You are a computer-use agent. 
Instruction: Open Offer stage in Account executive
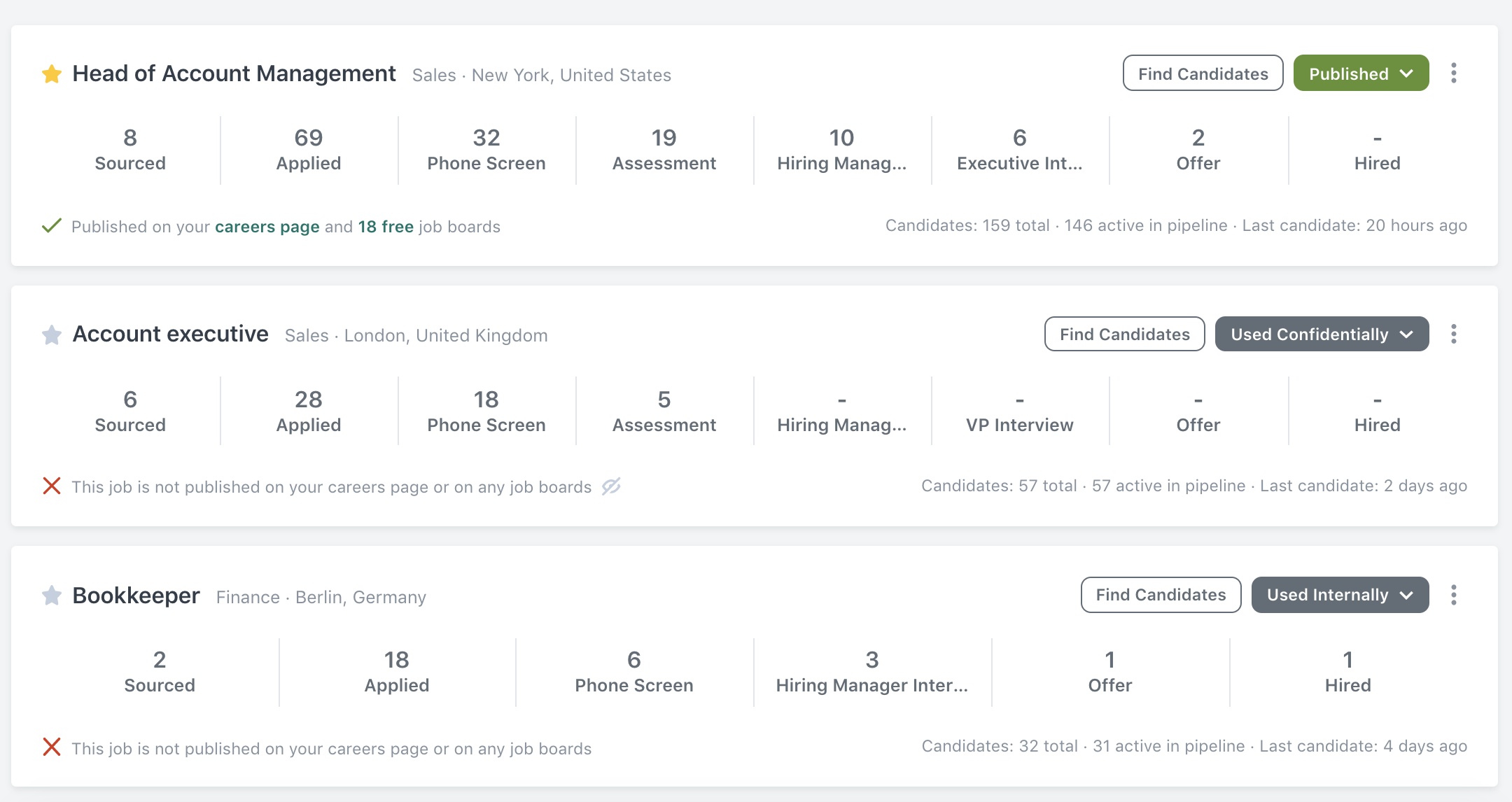(x=1198, y=411)
